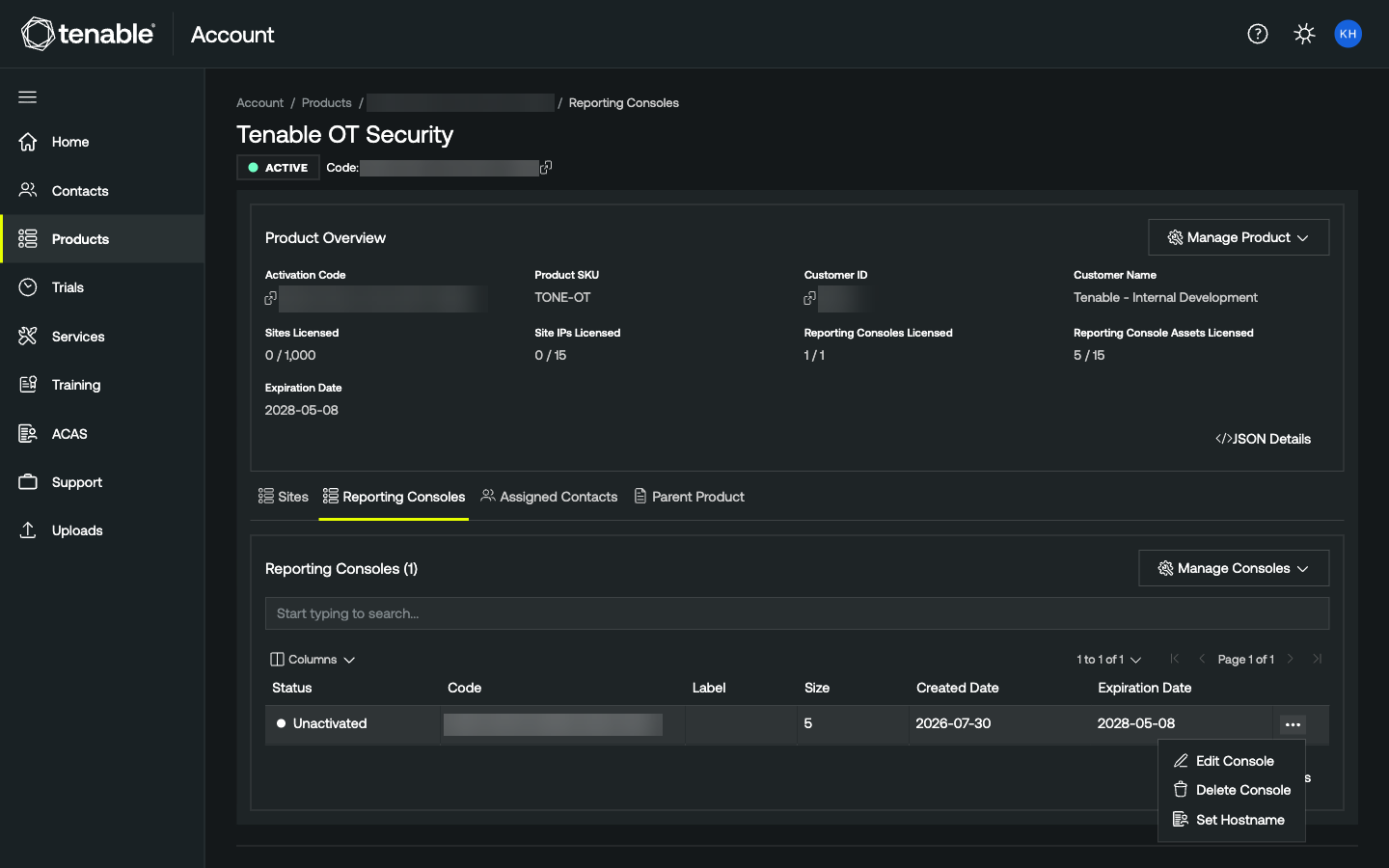1389x868 pixels.
Task: Click the ACAS sidebar icon
Action: (28, 434)
